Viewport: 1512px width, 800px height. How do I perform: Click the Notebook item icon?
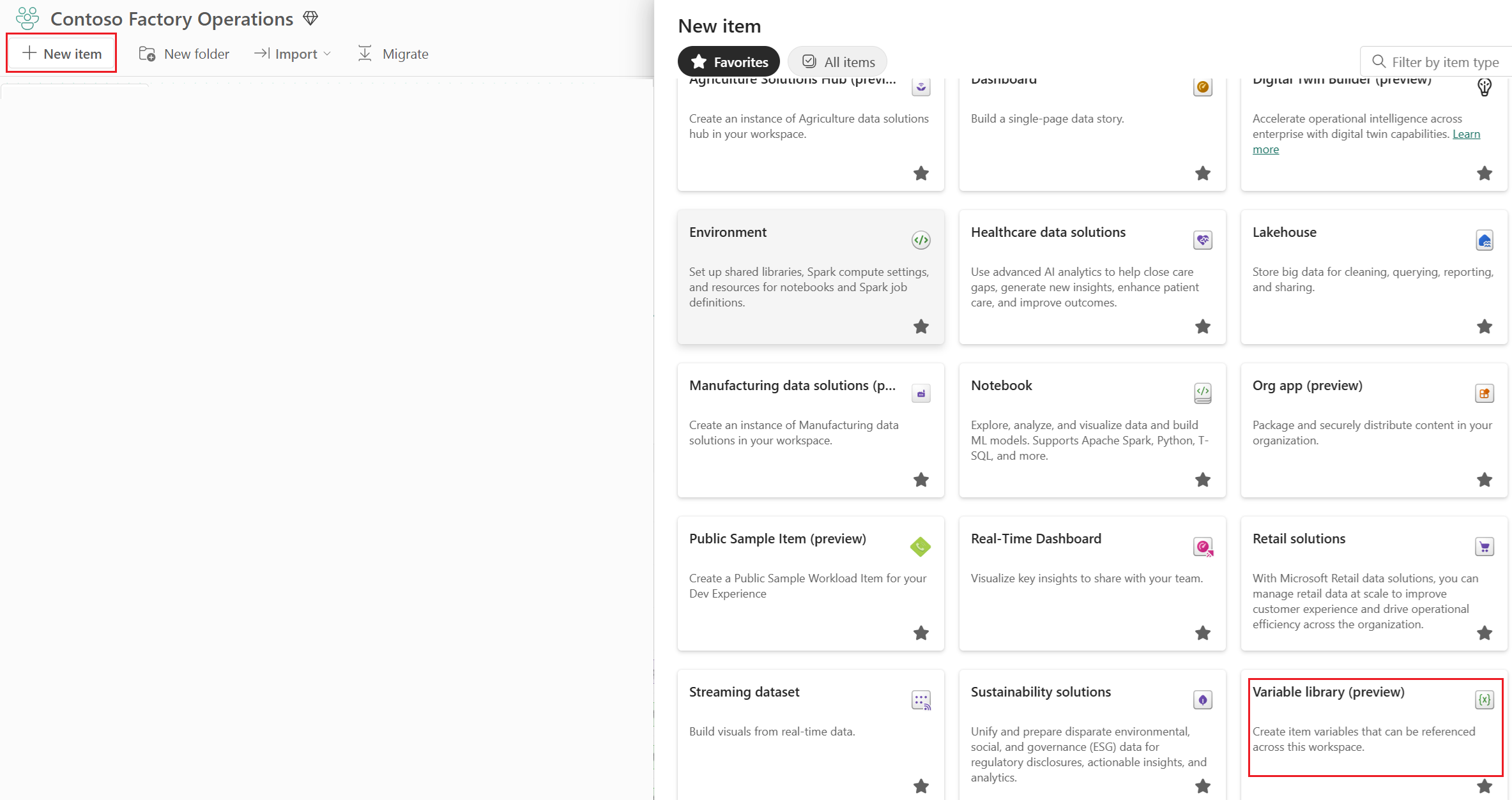click(1202, 393)
